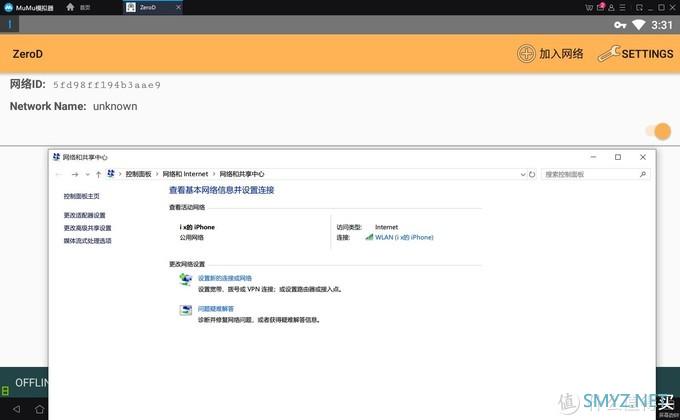680x420 pixels.
Task: Toggle the ZeroD network connection switch
Action: point(657,131)
